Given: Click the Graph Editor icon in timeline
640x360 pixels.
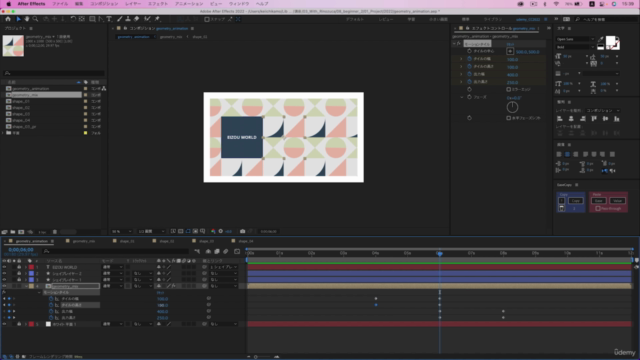Looking at the screenshot, I should coord(237,251).
